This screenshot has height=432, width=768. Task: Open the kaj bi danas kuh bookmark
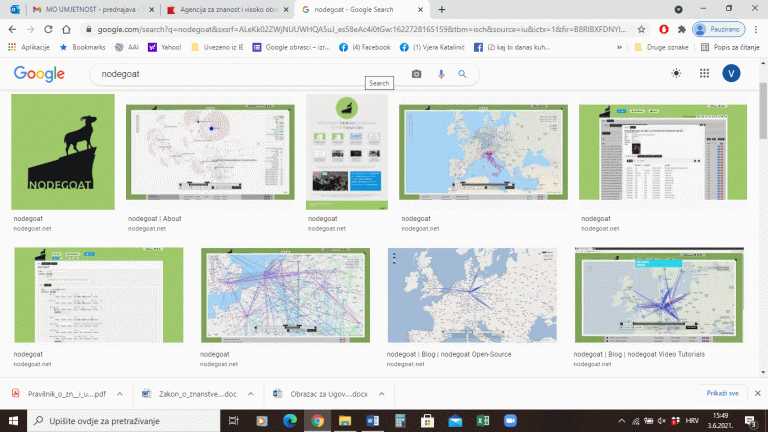[x=512, y=48]
